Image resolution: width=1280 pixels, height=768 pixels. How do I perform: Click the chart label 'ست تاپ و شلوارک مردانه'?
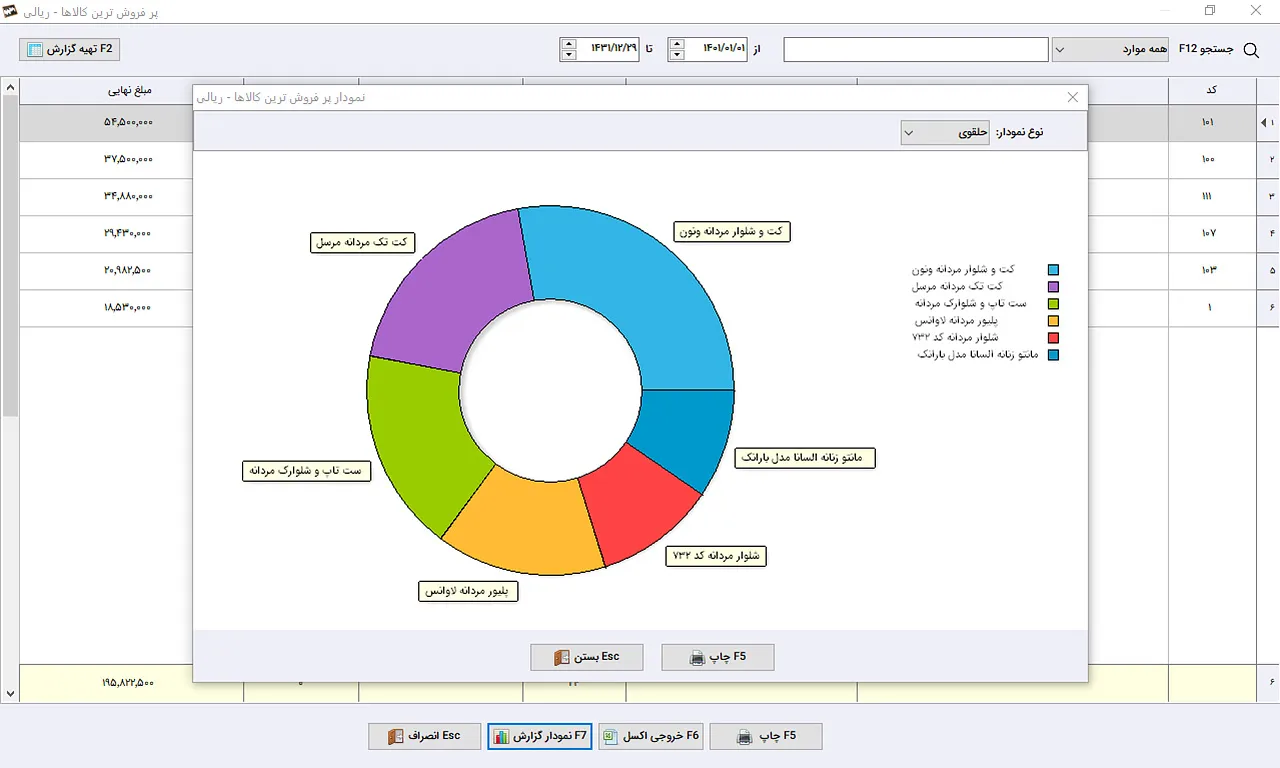[x=307, y=471]
